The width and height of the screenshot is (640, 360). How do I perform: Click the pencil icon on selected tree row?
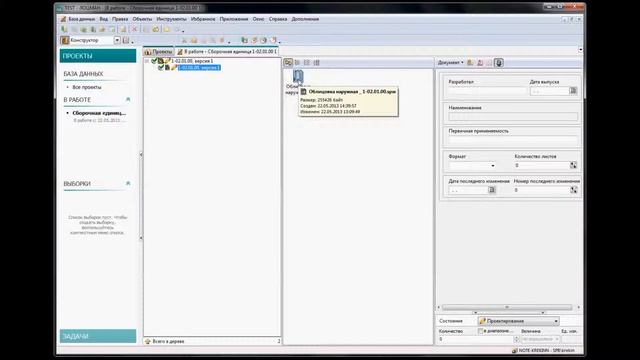(174, 67)
